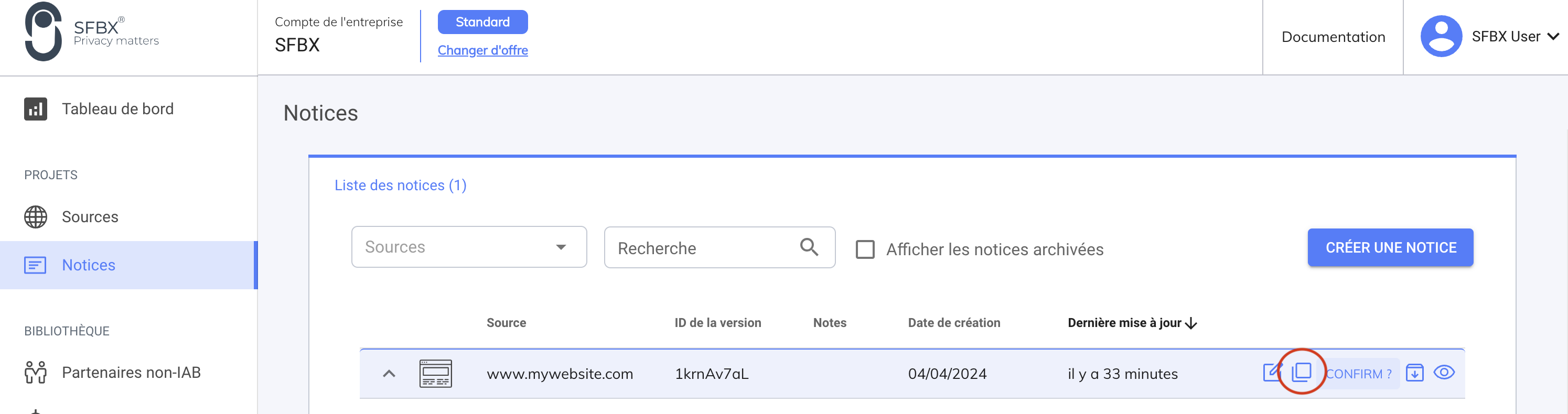Enable Afficher les notices archivées checkbox

pyautogui.click(x=865, y=248)
